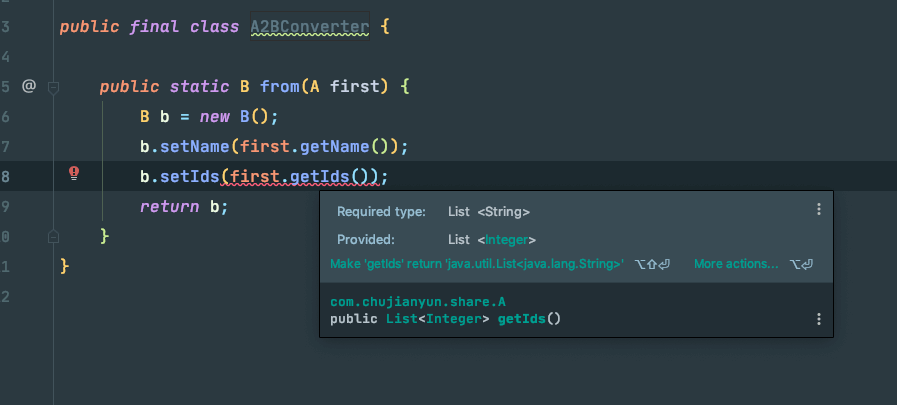Click the @ gutter icon beside line 5
The height and width of the screenshot is (405, 897).
click(29, 86)
